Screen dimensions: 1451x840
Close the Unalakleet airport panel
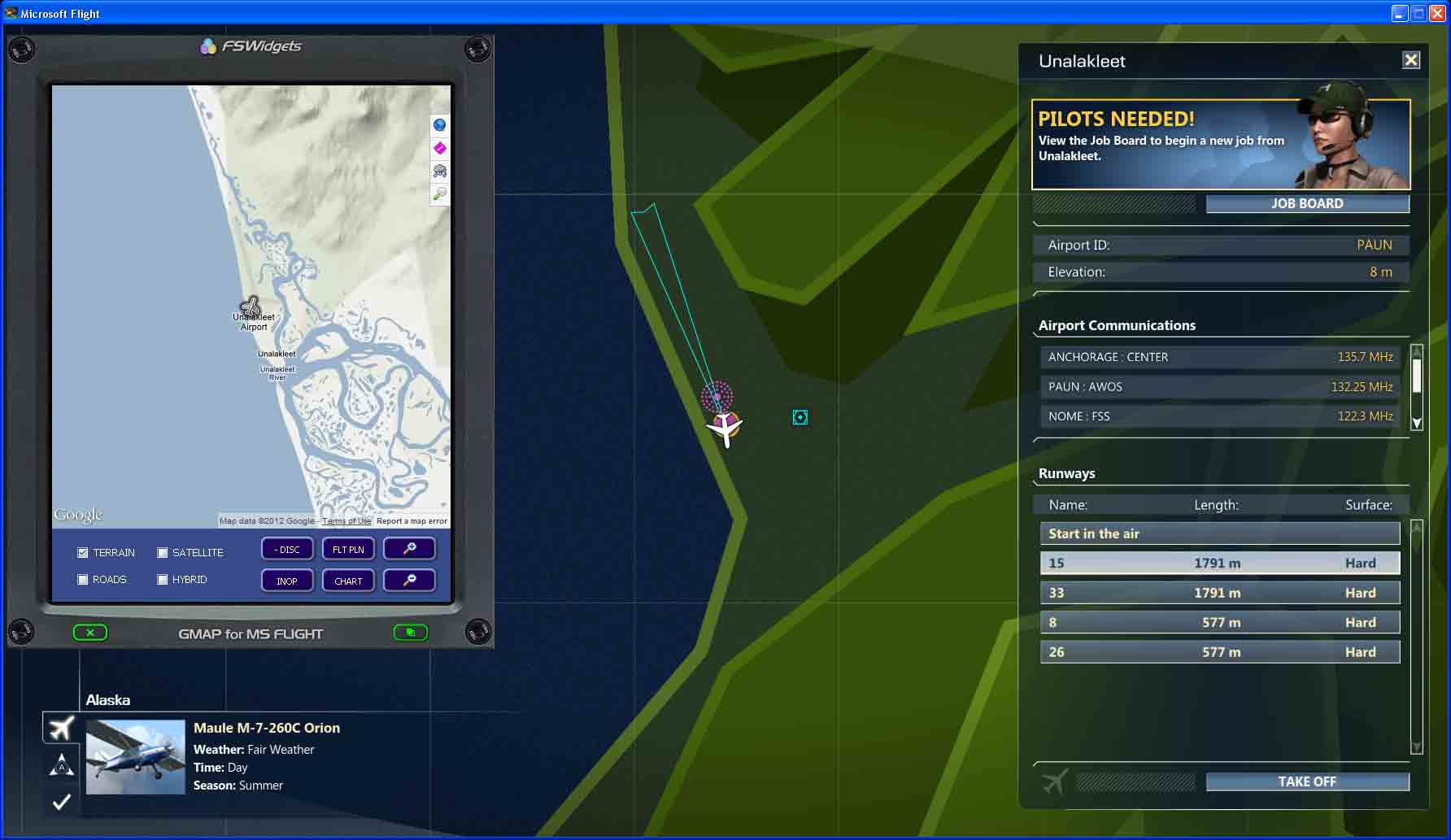click(x=1411, y=60)
